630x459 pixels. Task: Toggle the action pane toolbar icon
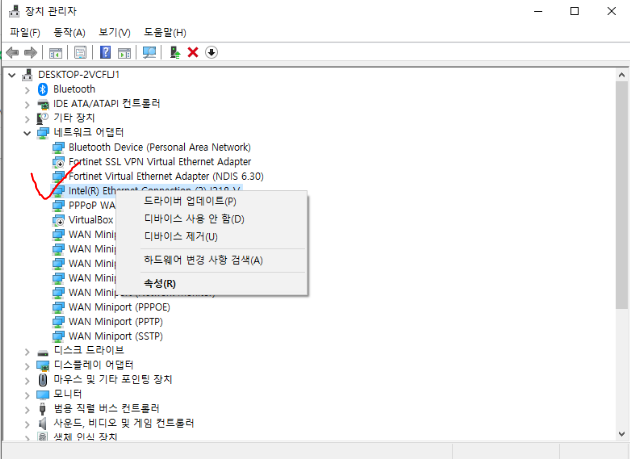pos(125,53)
